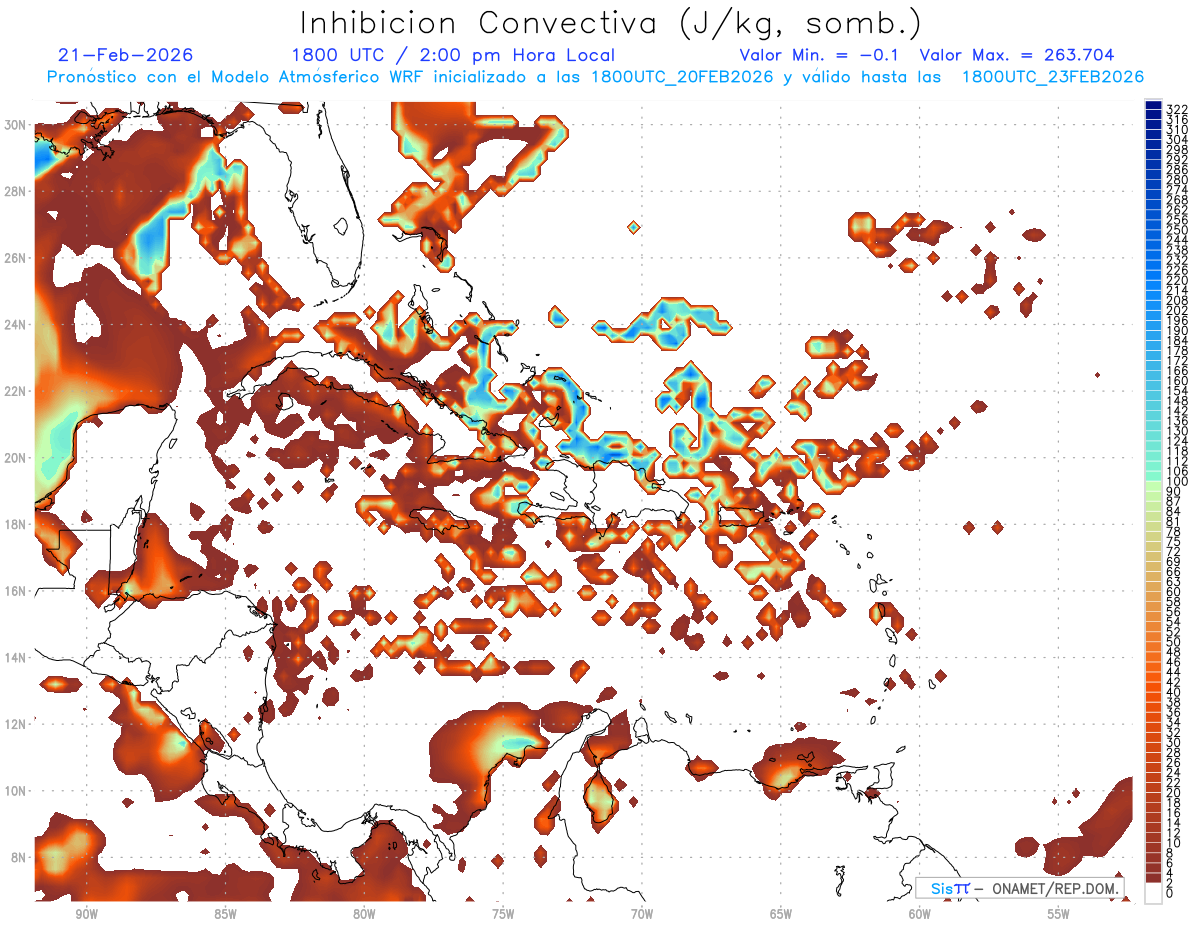This screenshot has height=927, width=1200.
Task: Click the 12N latitude label
Action: (16, 723)
